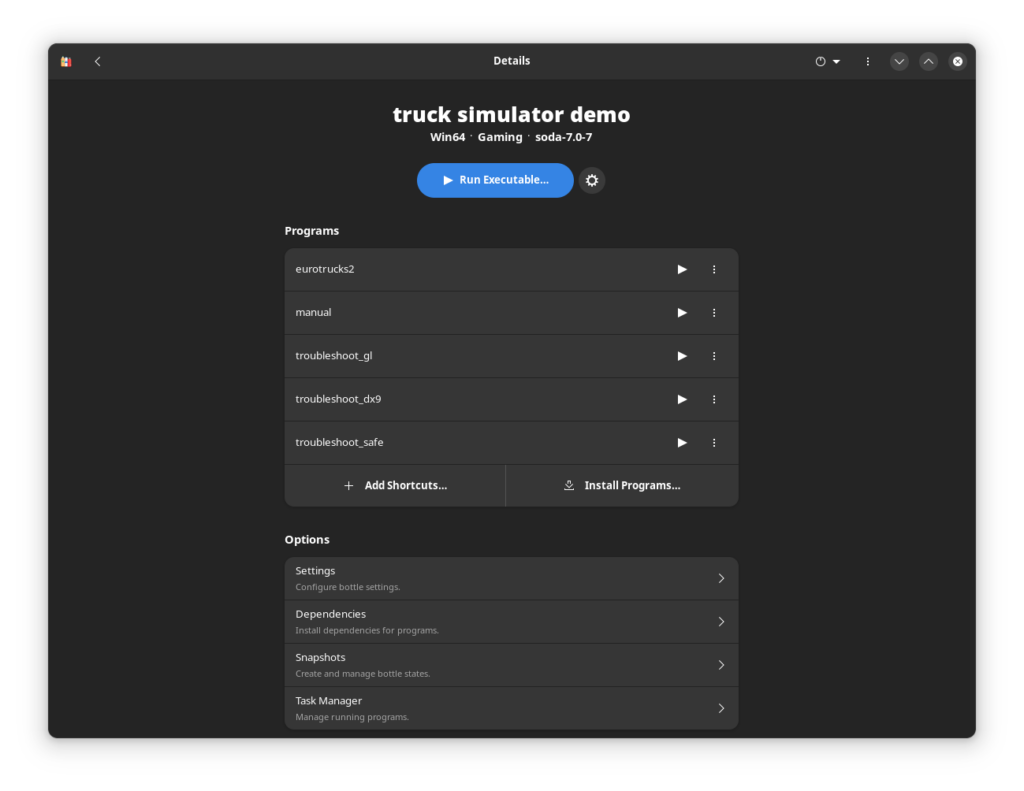Image resolution: width=1024 pixels, height=791 pixels.
Task: Open the bottle power state dropdown
Action: 836,60
